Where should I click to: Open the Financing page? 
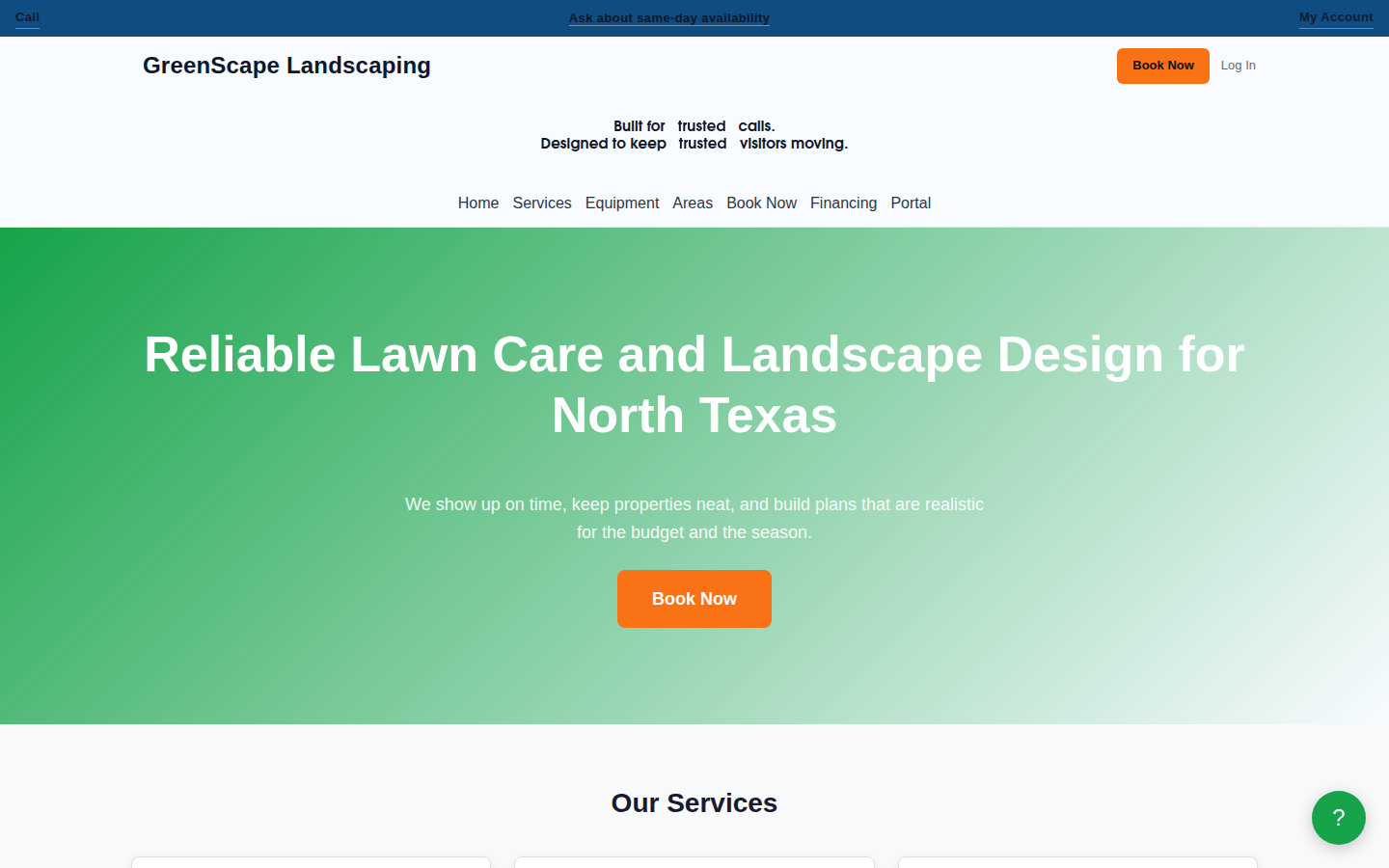pos(844,203)
